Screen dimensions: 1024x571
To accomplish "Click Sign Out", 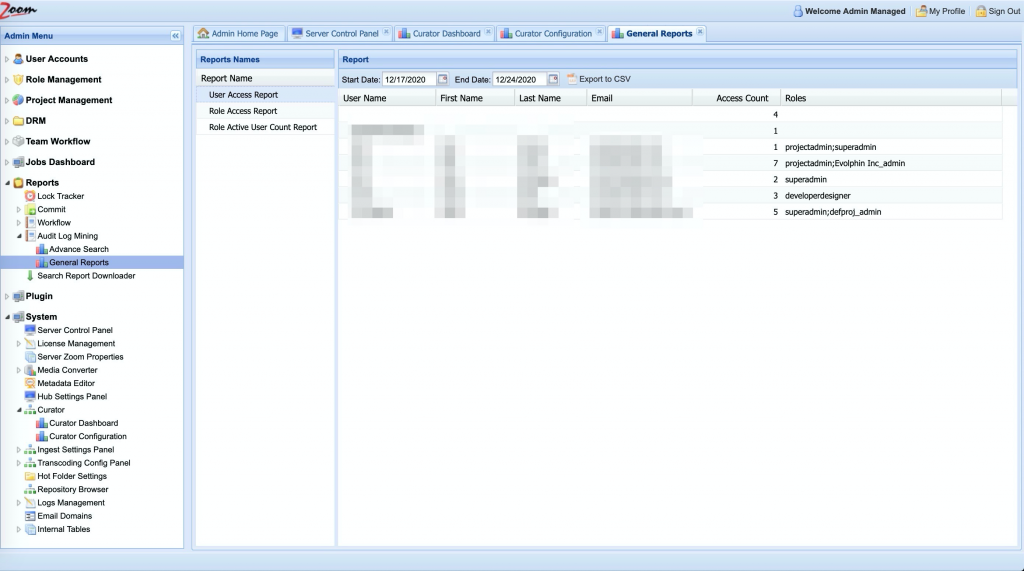I will pos(998,11).
